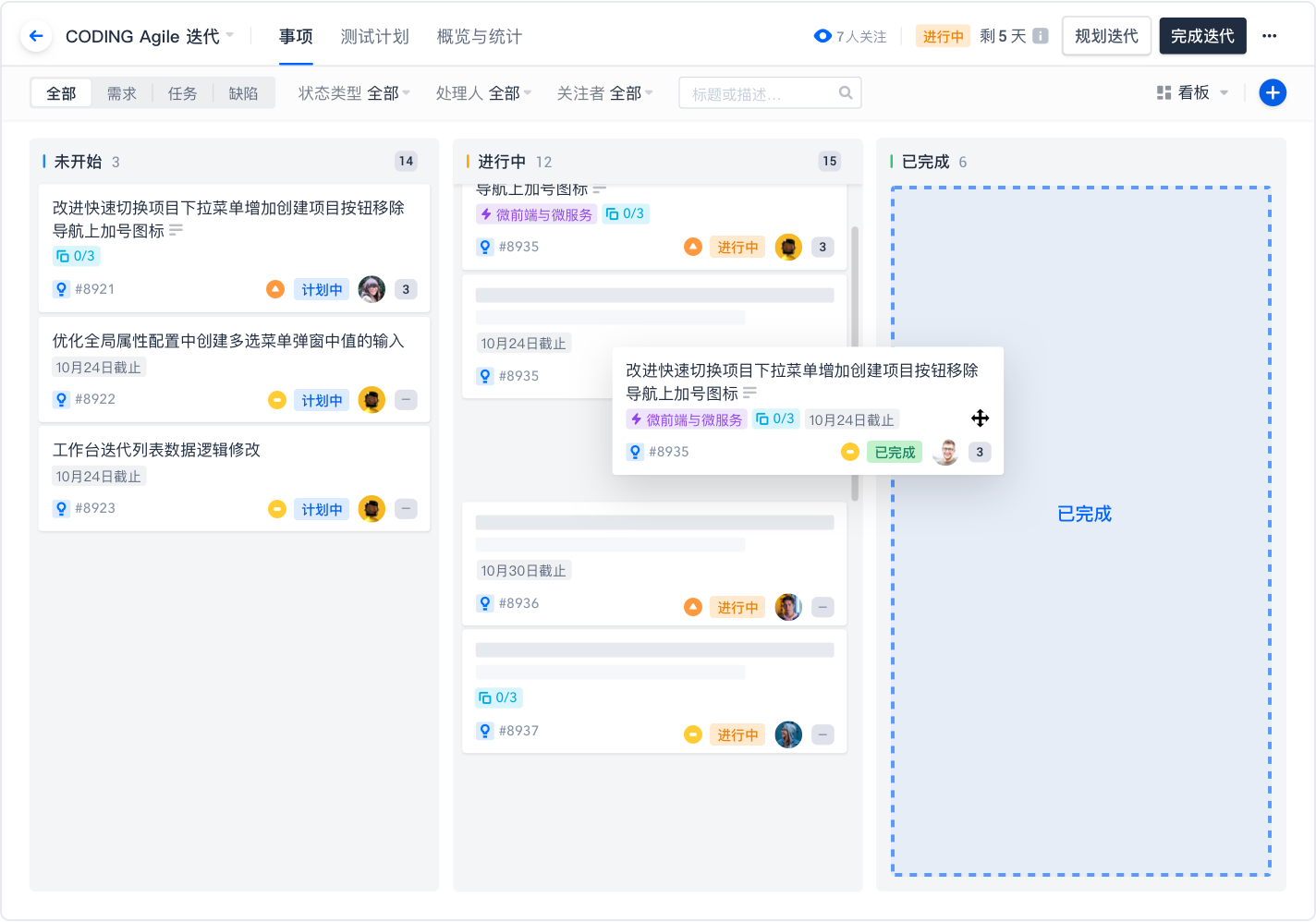Click the 完成迭代 button

(x=1202, y=36)
